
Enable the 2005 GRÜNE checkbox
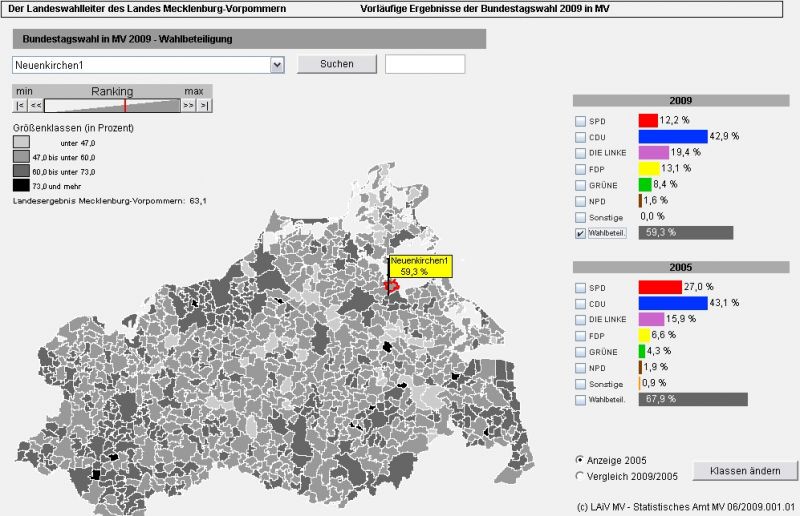click(580, 352)
